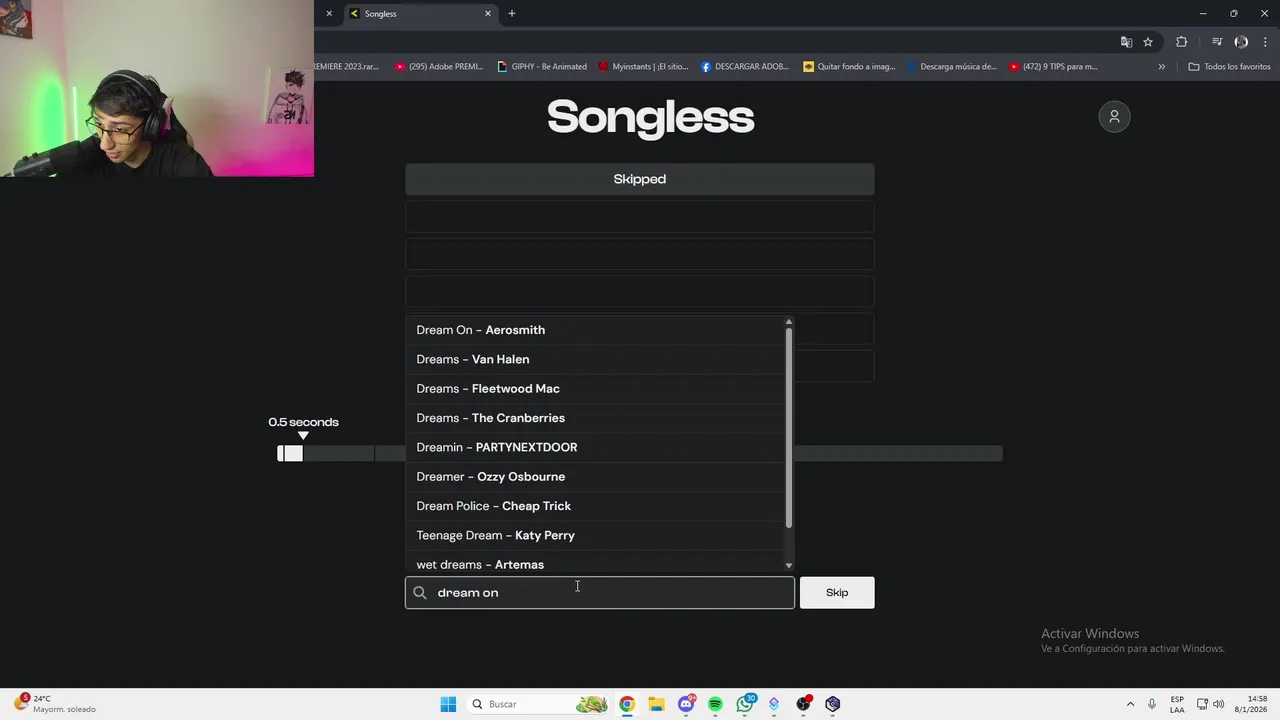Viewport: 1280px width, 720px height.
Task: Select Dream On - Aerosmith suggestion
Action: coord(596,330)
